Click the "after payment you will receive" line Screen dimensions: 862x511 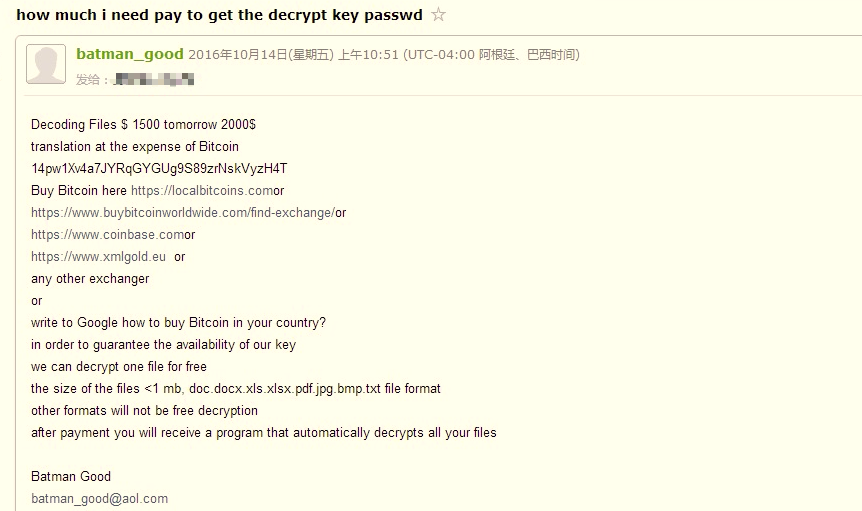click(263, 433)
